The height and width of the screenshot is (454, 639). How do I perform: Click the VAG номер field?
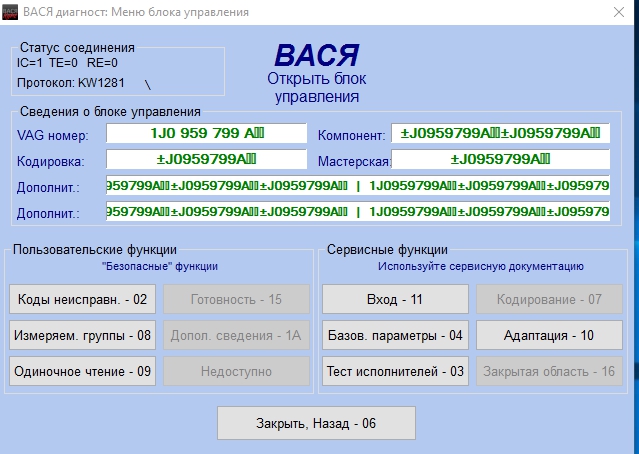click(206, 134)
